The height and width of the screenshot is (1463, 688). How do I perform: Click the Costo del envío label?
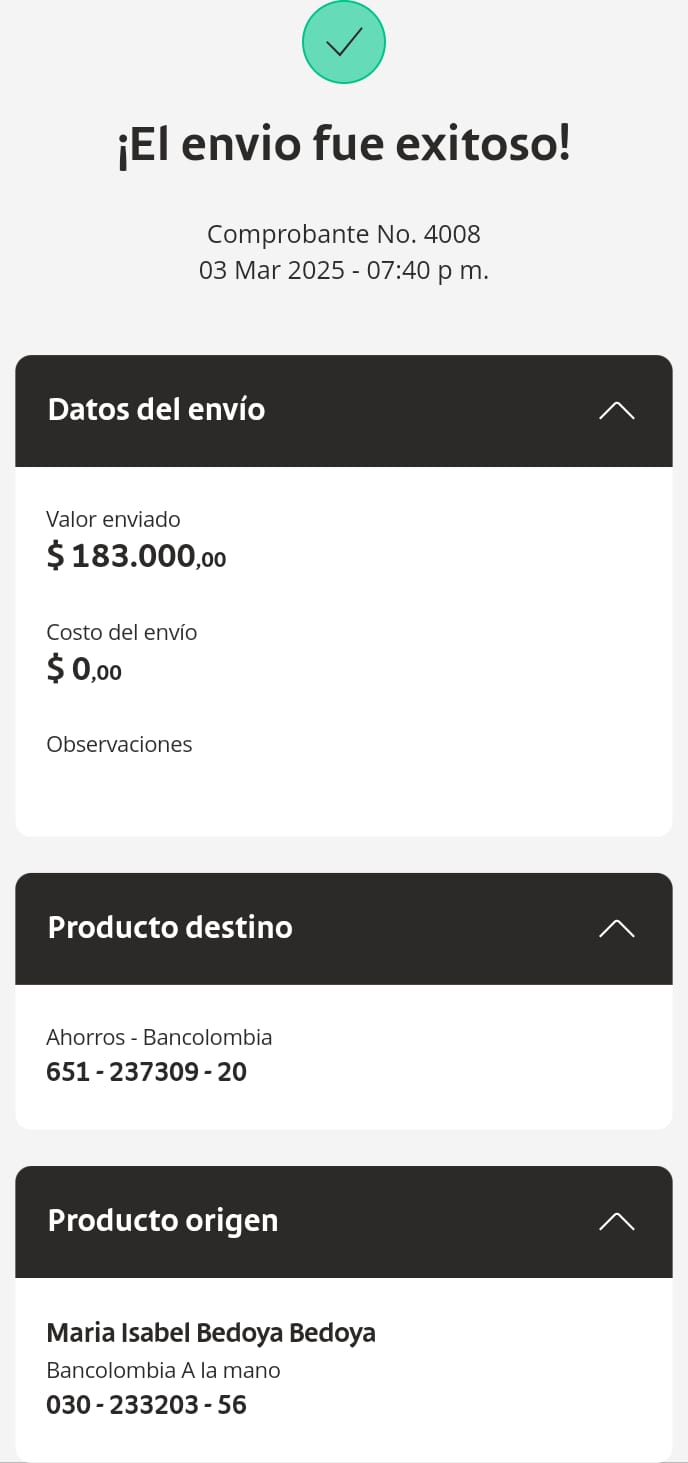(122, 632)
